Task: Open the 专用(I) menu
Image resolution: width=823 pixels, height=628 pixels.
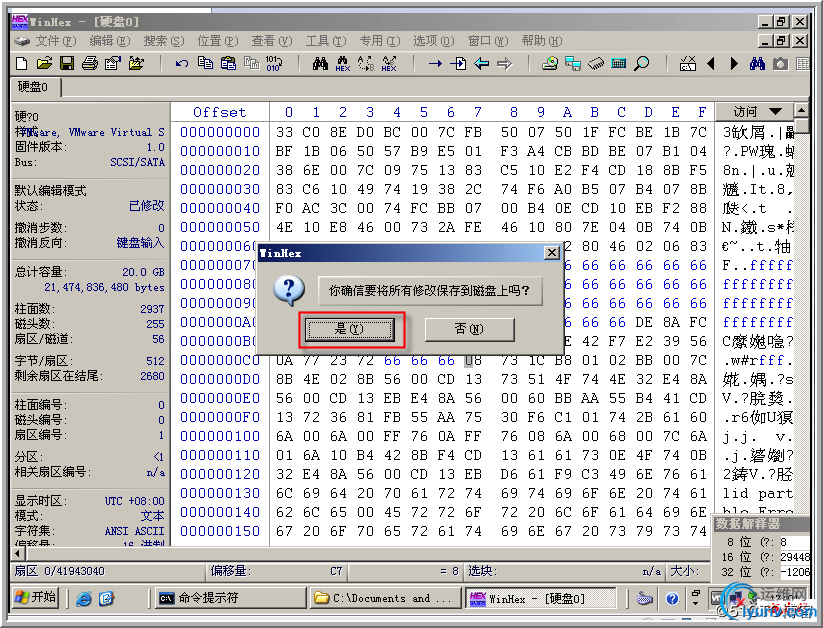Action: tap(380, 41)
